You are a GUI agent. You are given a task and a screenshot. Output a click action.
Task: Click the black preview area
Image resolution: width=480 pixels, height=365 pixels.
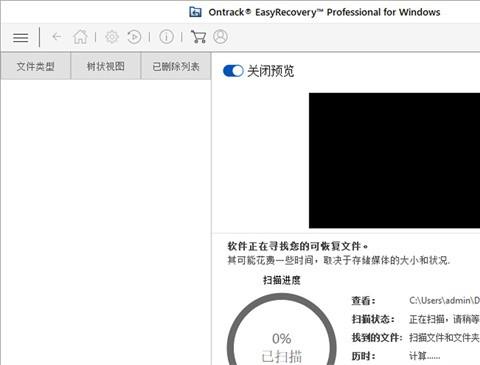coord(394,161)
